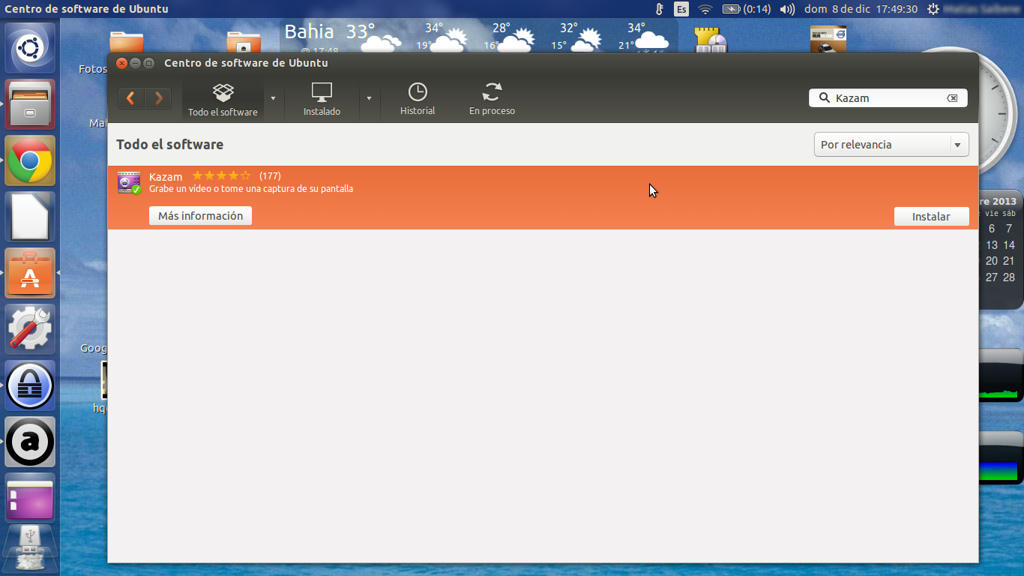Image resolution: width=1024 pixels, height=576 pixels.
Task: View the En proceso section
Action: (x=492, y=99)
